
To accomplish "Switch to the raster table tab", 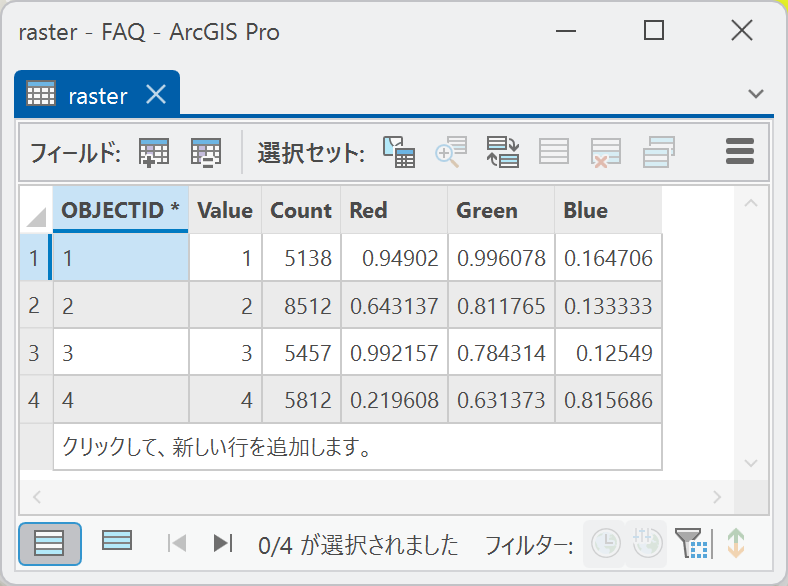I will [x=96, y=96].
